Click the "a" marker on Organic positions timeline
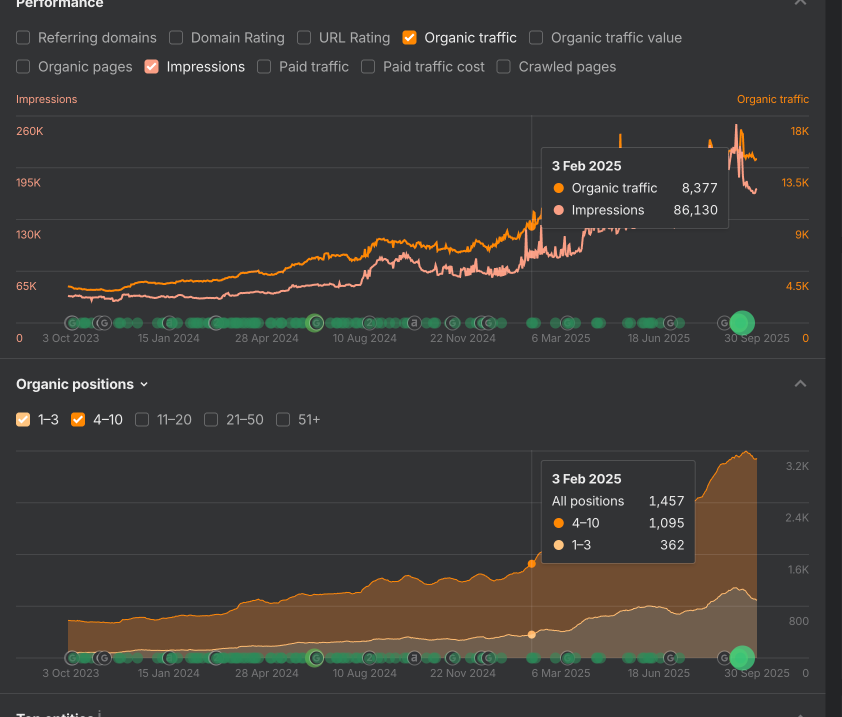Image resolution: width=842 pixels, height=717 pixels. click(414, 658)
